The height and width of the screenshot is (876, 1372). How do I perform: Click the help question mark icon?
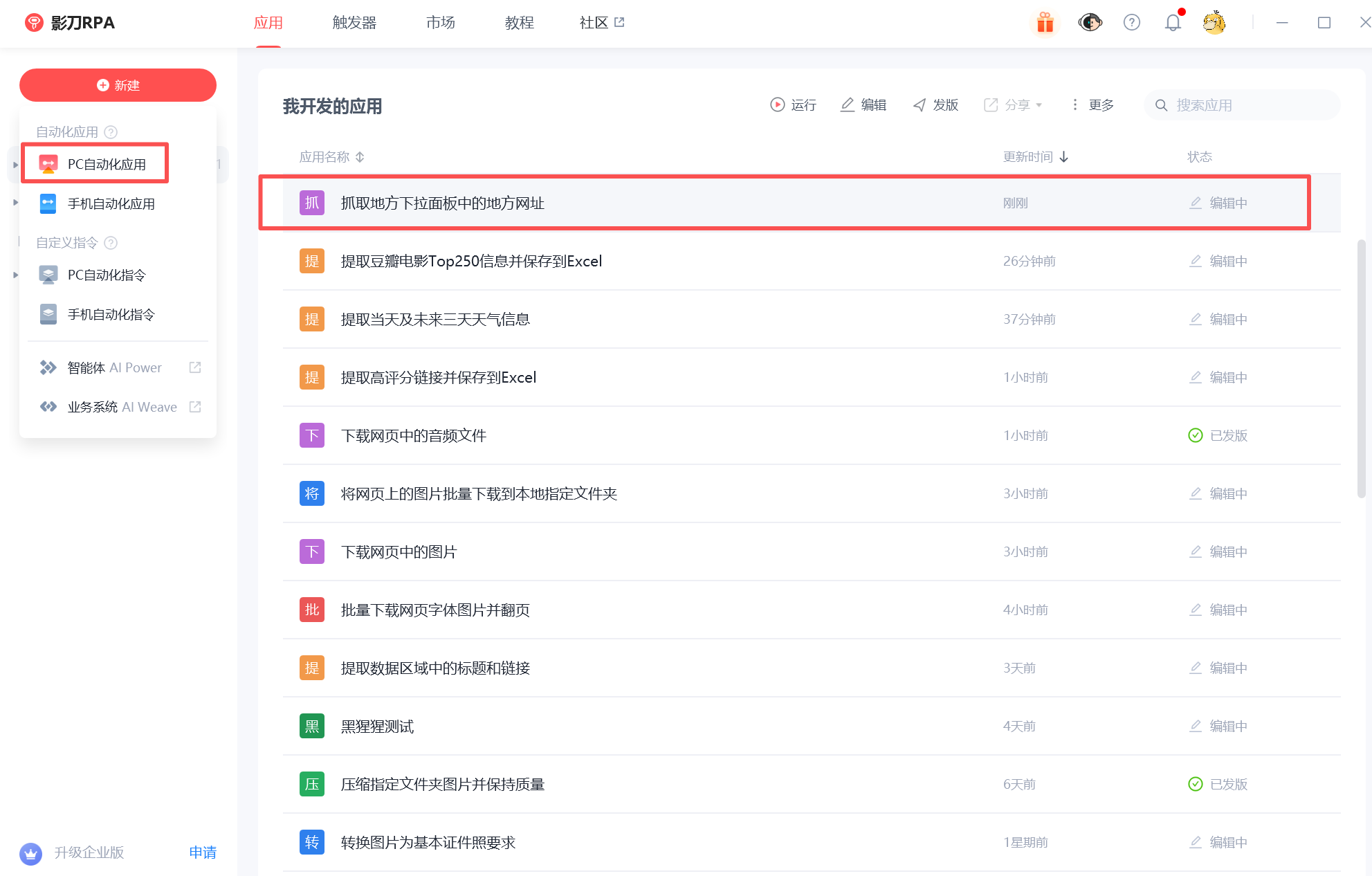click(x=1131, y=23)
